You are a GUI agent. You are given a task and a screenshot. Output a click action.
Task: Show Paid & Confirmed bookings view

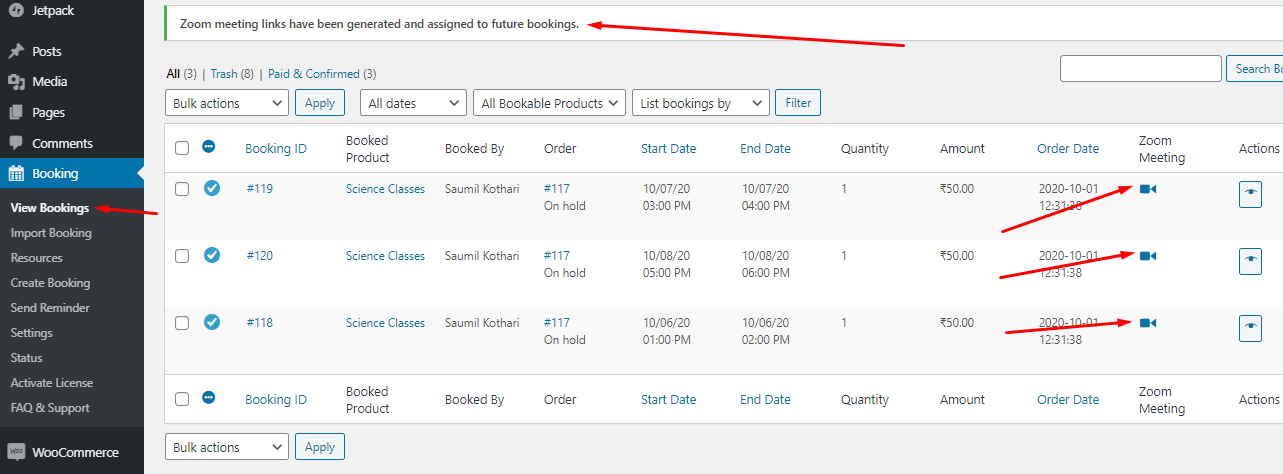click(x=313, y=74)
